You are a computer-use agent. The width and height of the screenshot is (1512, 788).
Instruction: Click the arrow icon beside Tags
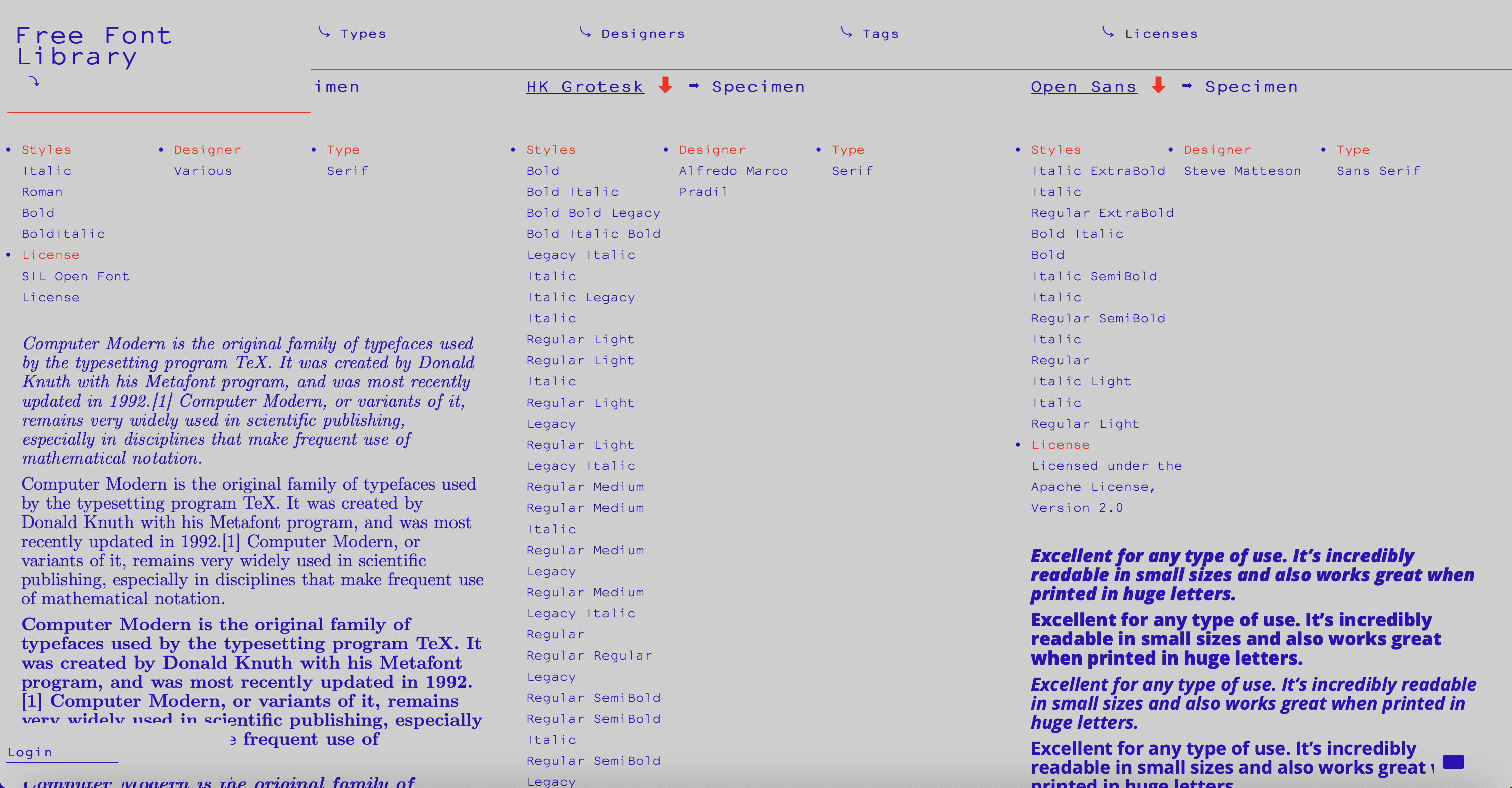click(846, 32)
